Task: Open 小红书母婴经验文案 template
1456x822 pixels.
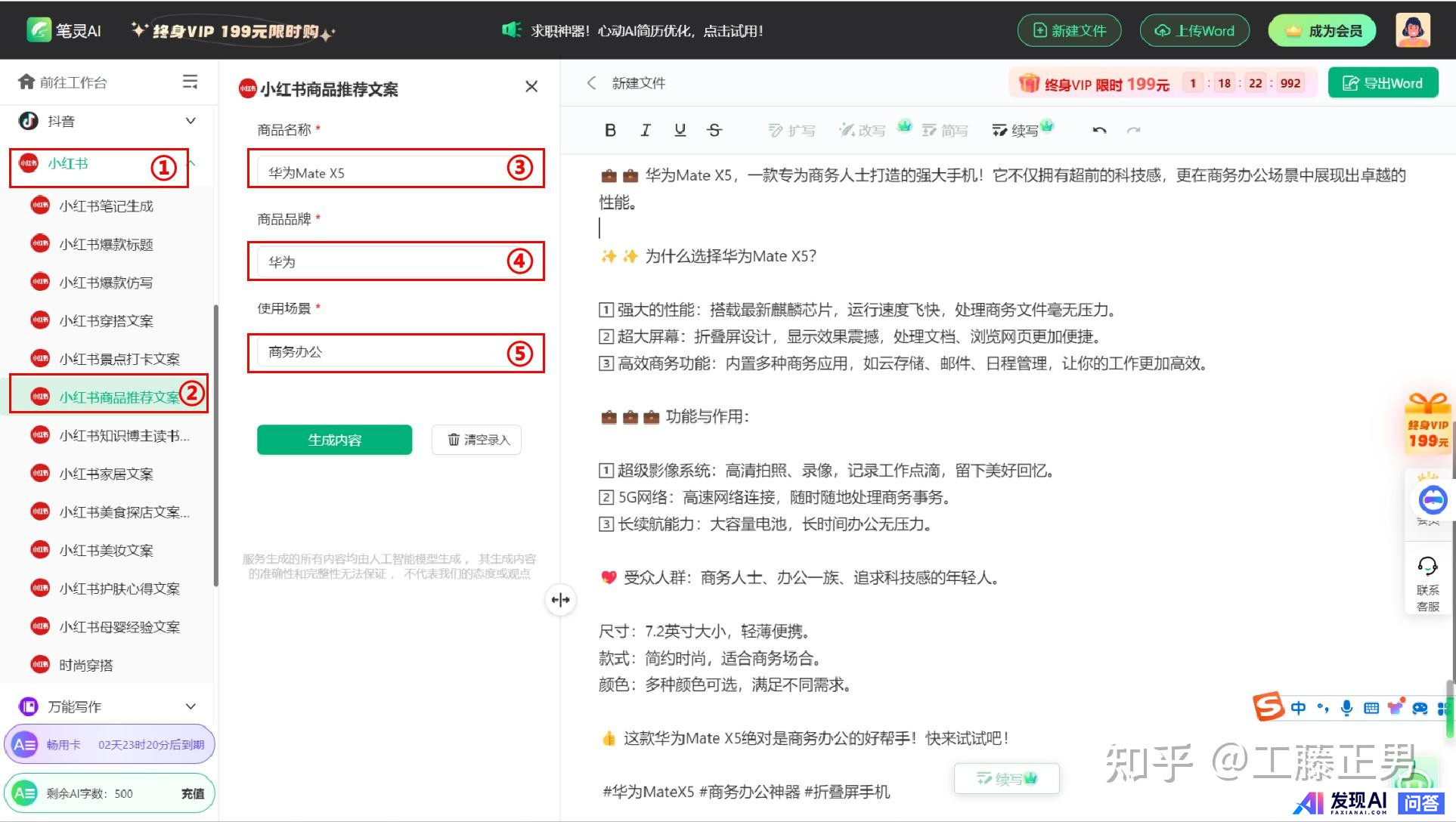Action: coord(119,627)
